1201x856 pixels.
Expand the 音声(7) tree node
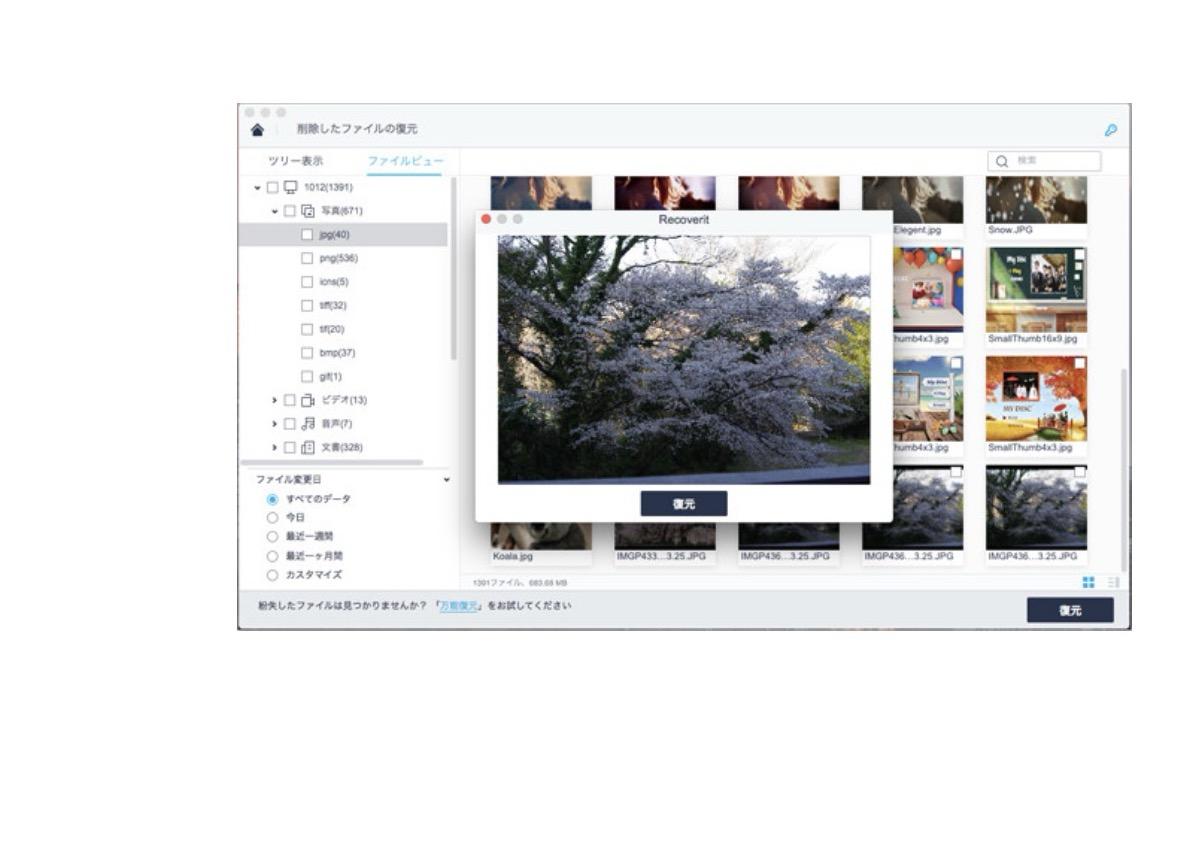click(275, 424)
